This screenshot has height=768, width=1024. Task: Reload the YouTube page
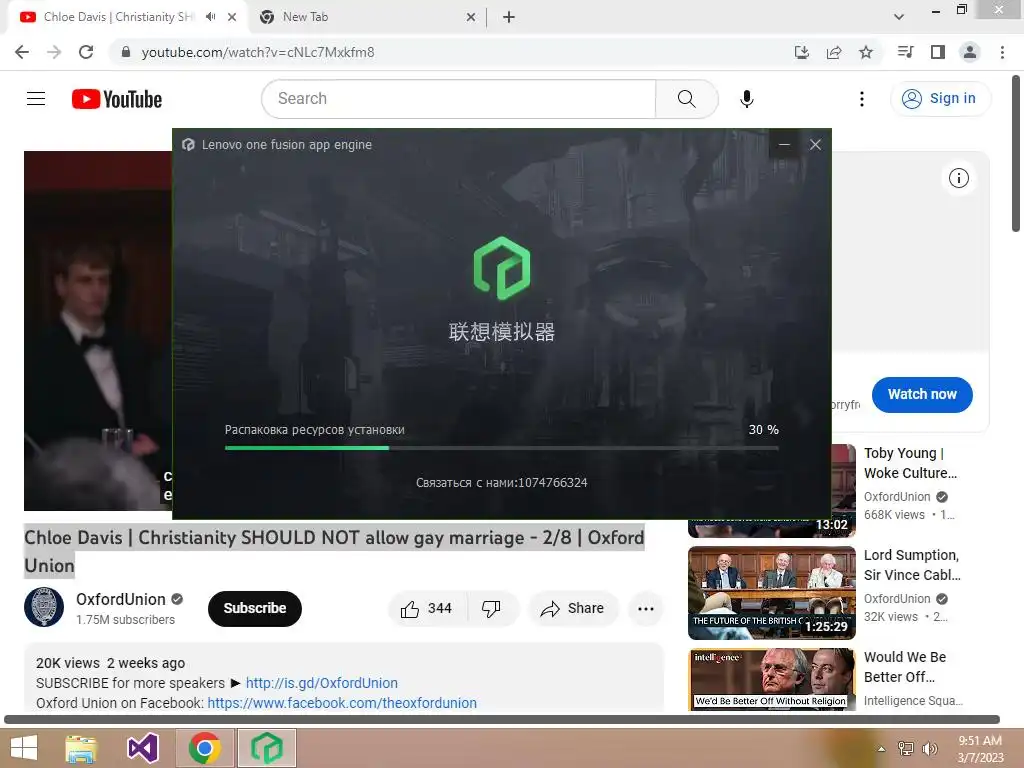point(86,52)
